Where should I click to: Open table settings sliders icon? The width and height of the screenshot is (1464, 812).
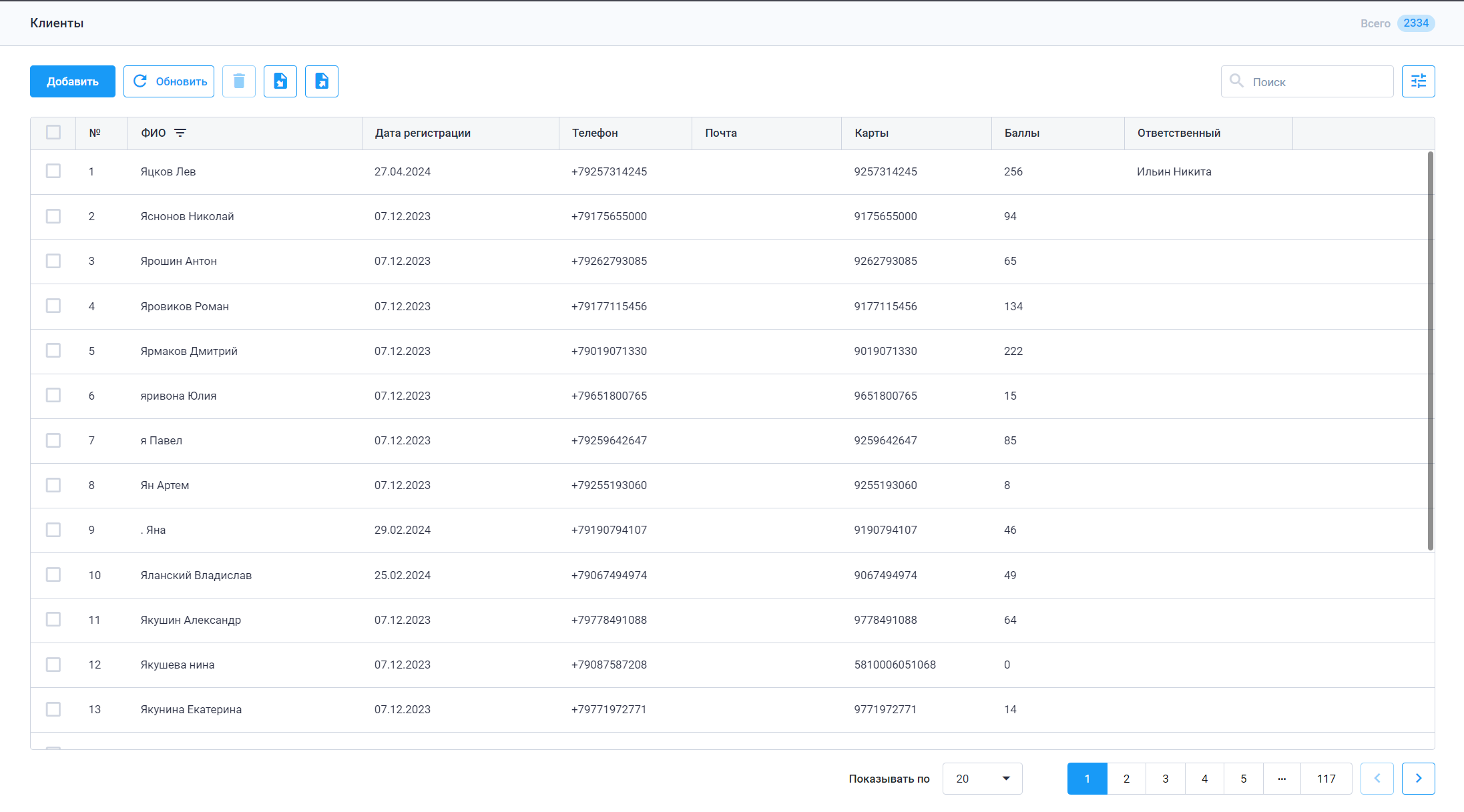pos(1419,81)
